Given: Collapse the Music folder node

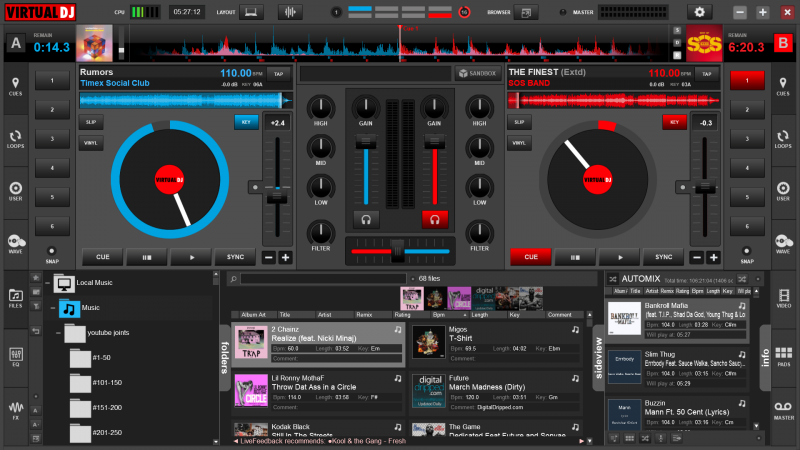Looking at the screenshot, I should 53,308.
